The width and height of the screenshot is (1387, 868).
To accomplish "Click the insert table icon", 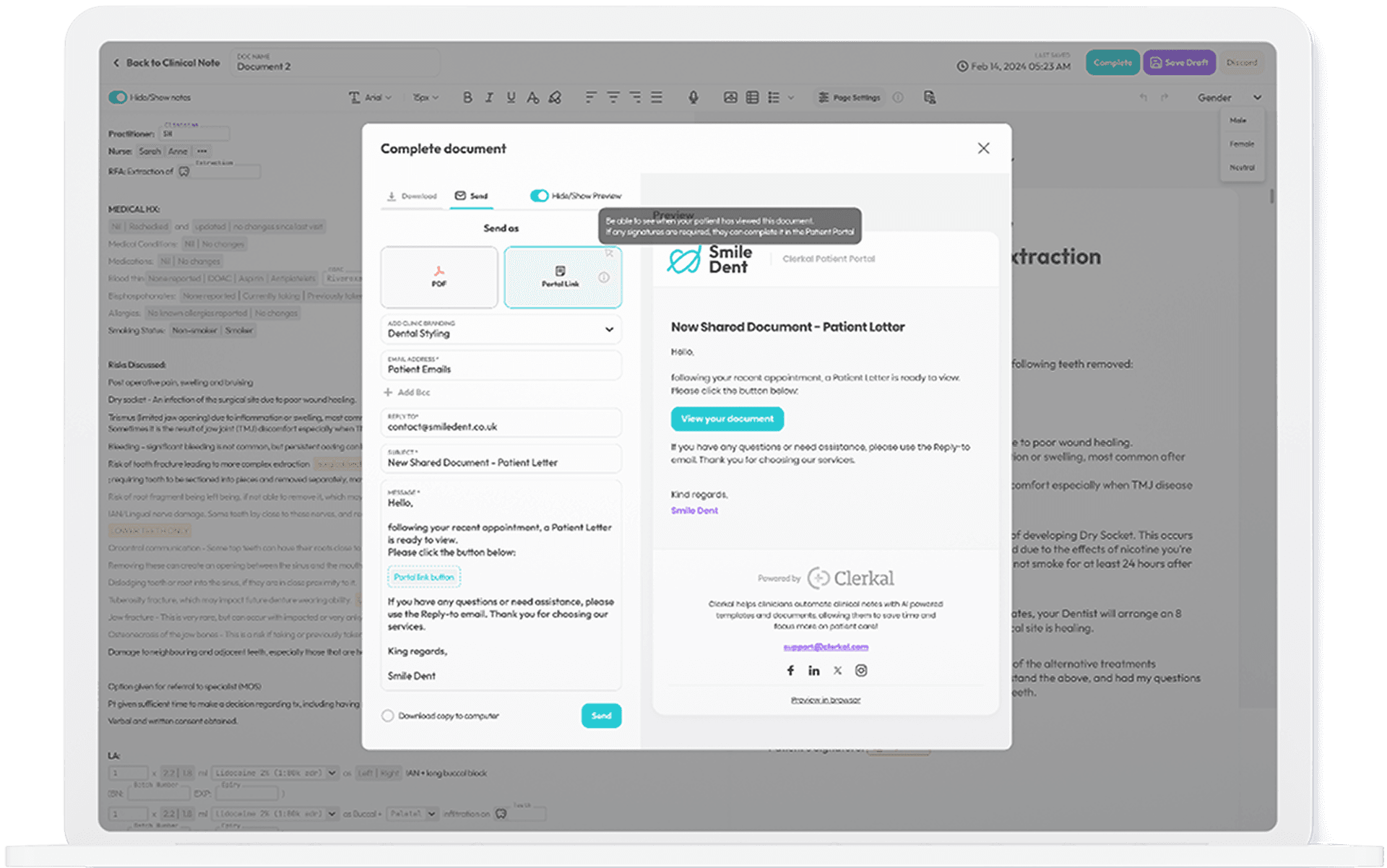I will (x=752, y=97).
